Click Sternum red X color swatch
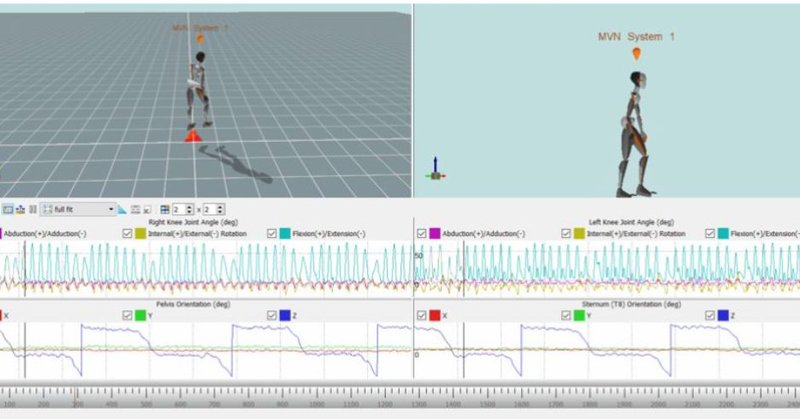800x419 pixels. tap(435, 315)
